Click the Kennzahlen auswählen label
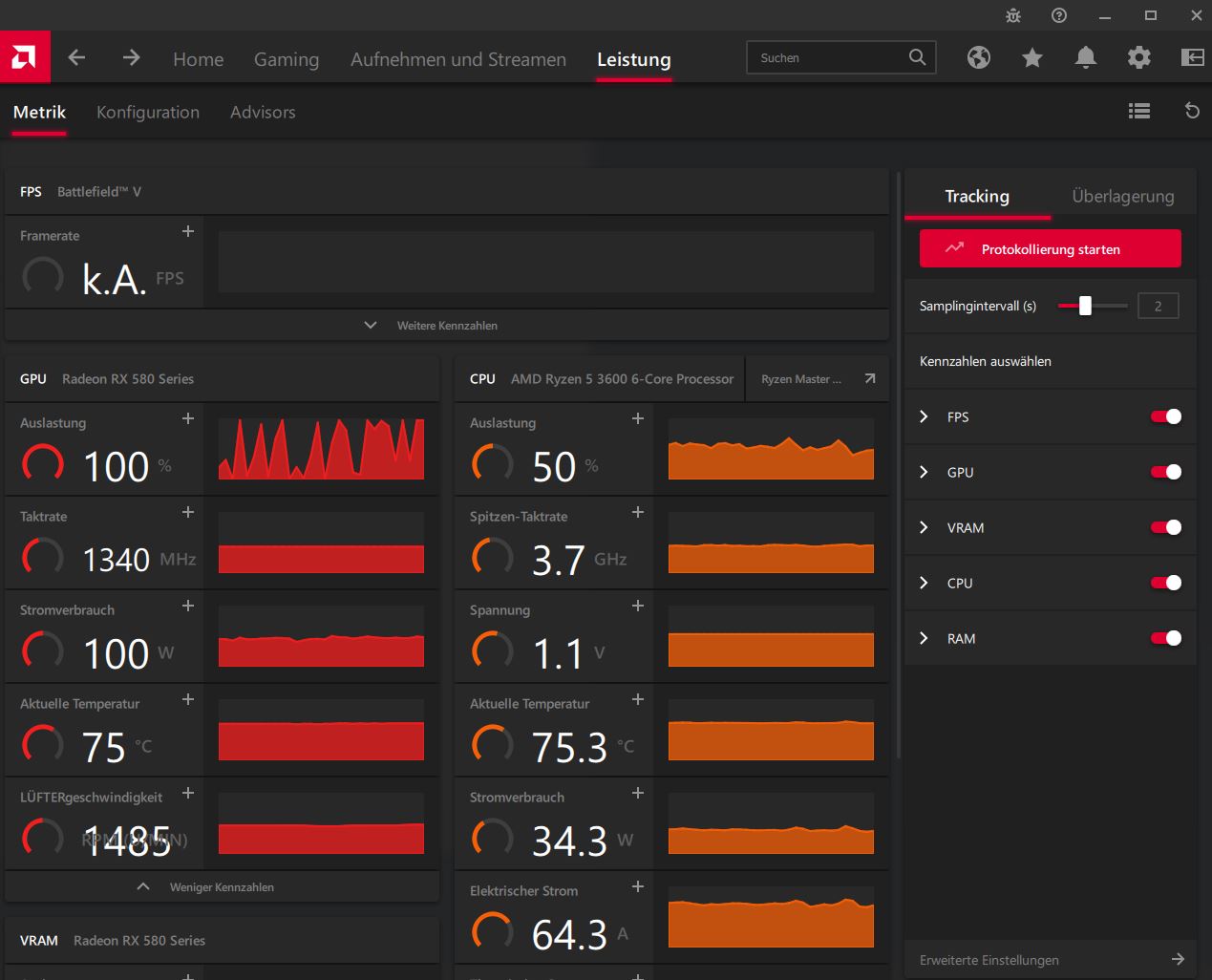The image size is (1212, 980). (986, 361)
